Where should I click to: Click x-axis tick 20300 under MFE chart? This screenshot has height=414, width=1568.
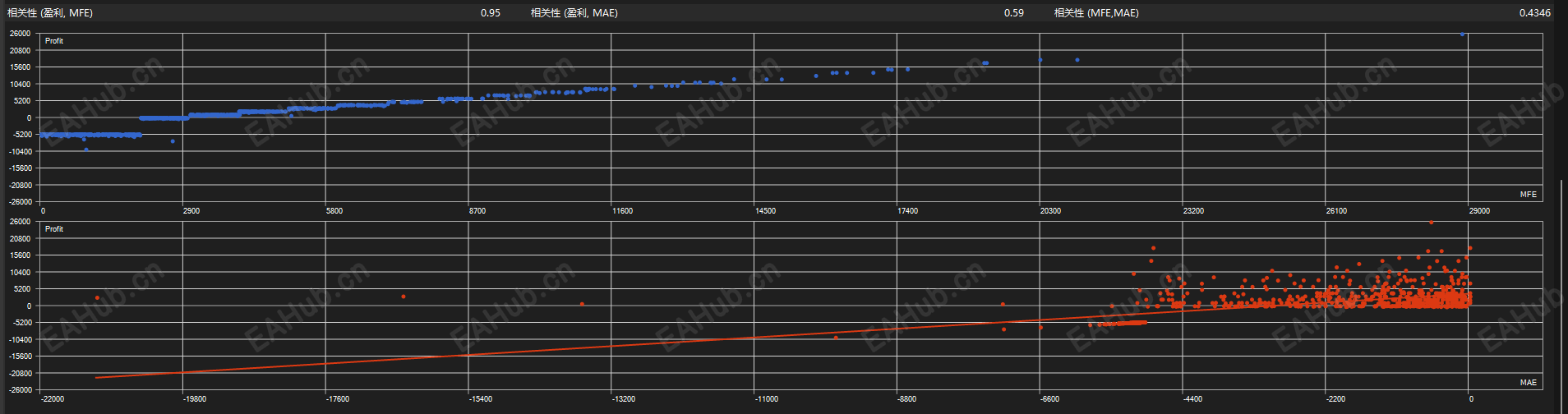click(1050, 211)
